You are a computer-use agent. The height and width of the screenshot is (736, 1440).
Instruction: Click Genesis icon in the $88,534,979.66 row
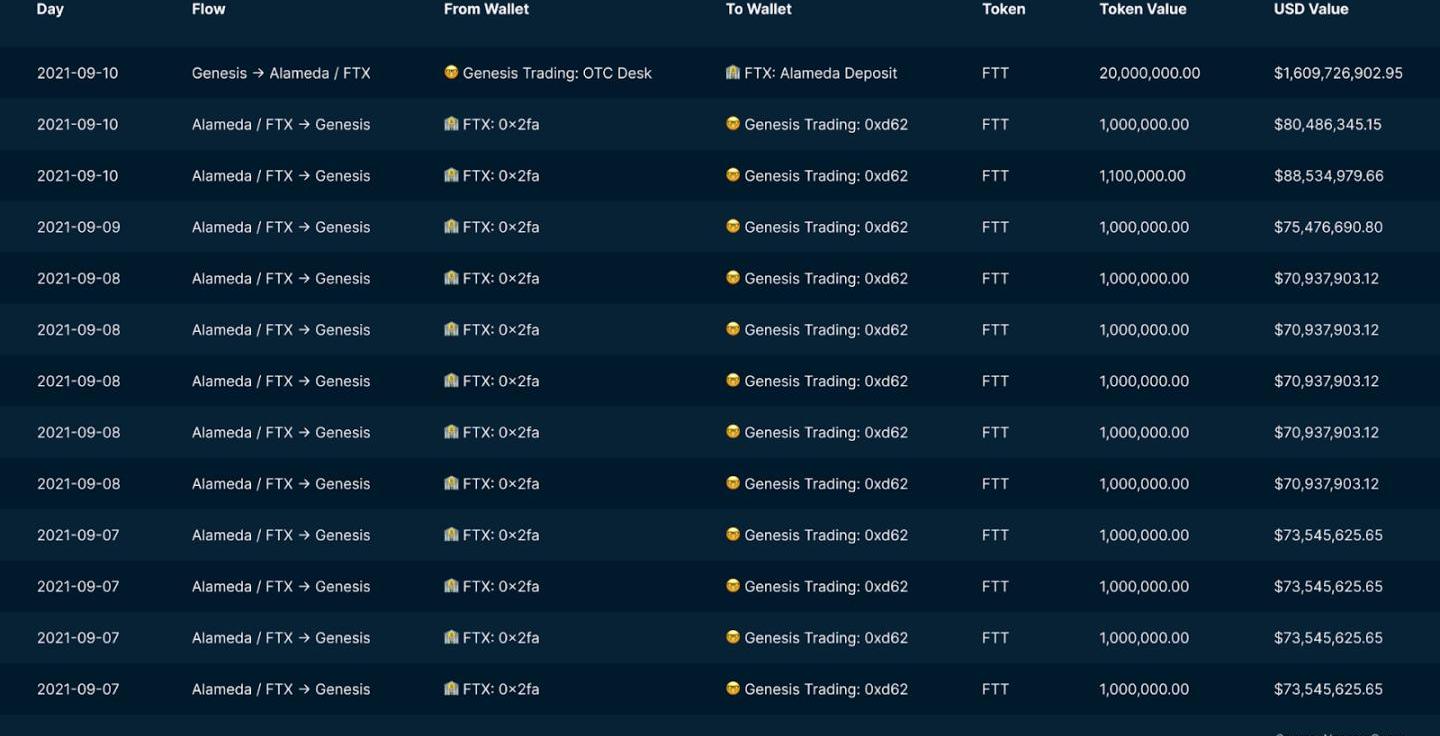[x=733, y=175]
